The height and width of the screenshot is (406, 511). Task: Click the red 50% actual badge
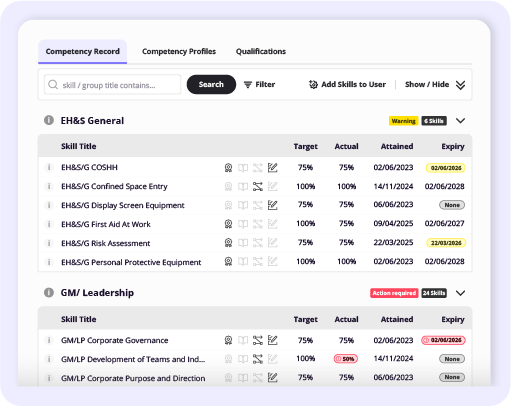pyautogui.click(x=346, y=359)
